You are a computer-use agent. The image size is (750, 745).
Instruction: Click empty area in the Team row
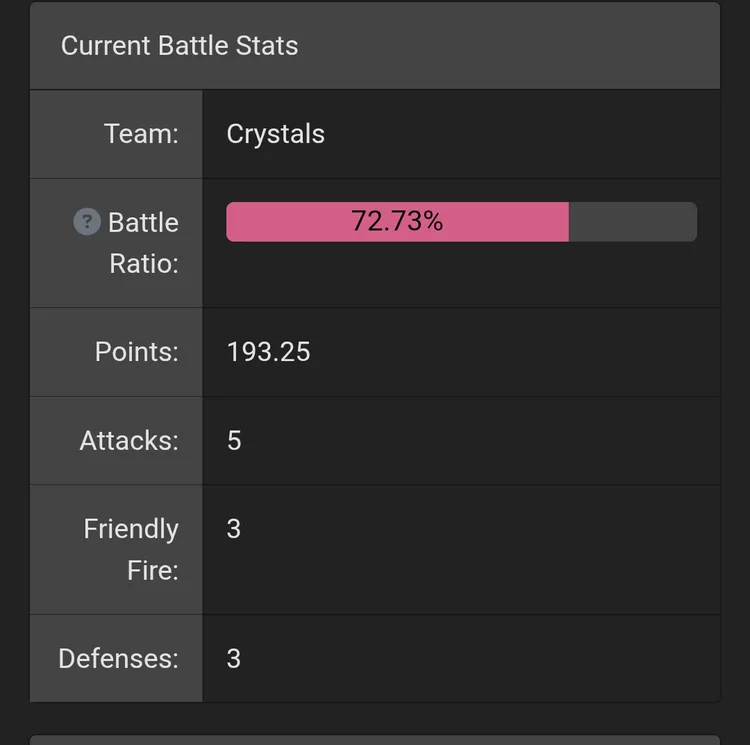tap(521, 134)
